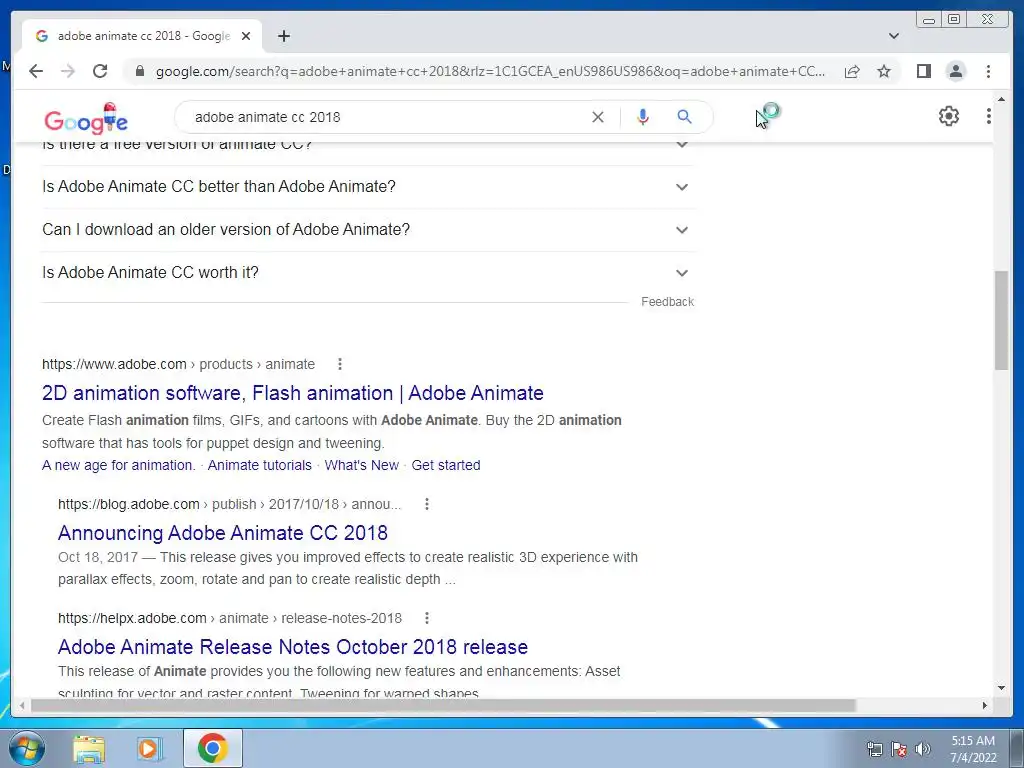The width and height of the screenshot is (1024, 768).
Task: Open the Google apps menu dots
Action: [989, 116]
